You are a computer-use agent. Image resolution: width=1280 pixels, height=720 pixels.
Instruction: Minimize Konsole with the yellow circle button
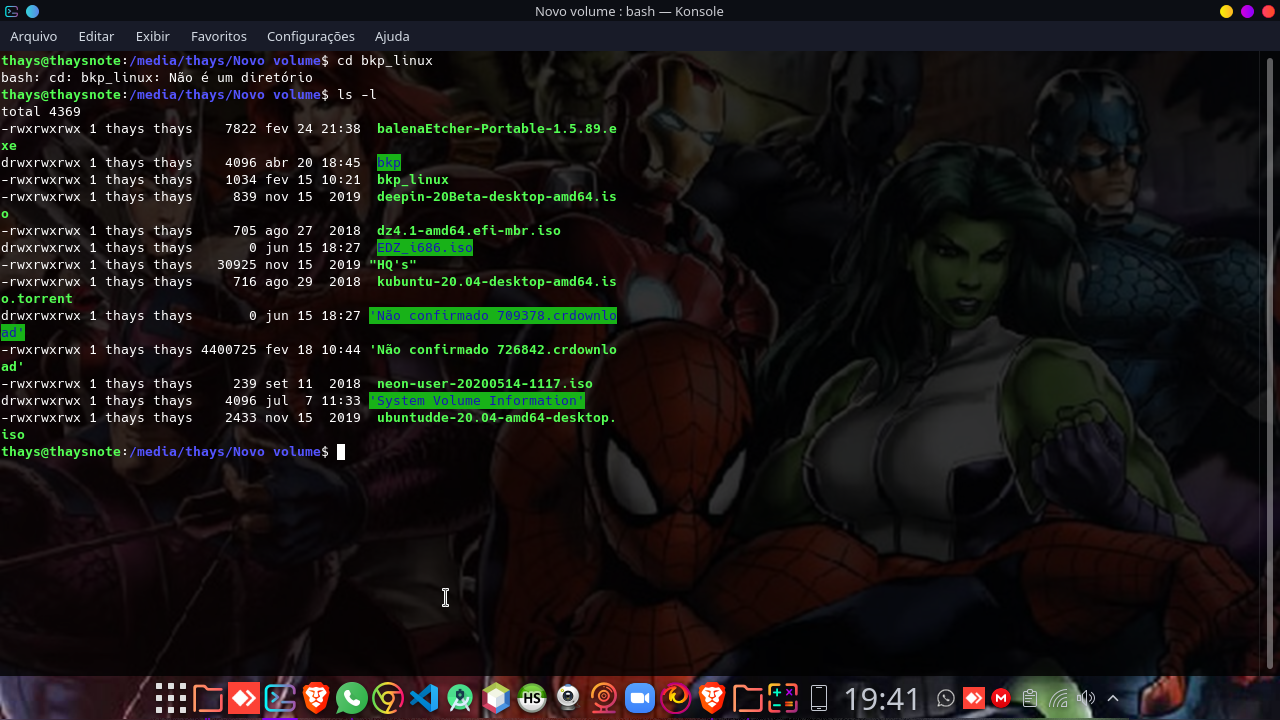[x=1227, y=11]
